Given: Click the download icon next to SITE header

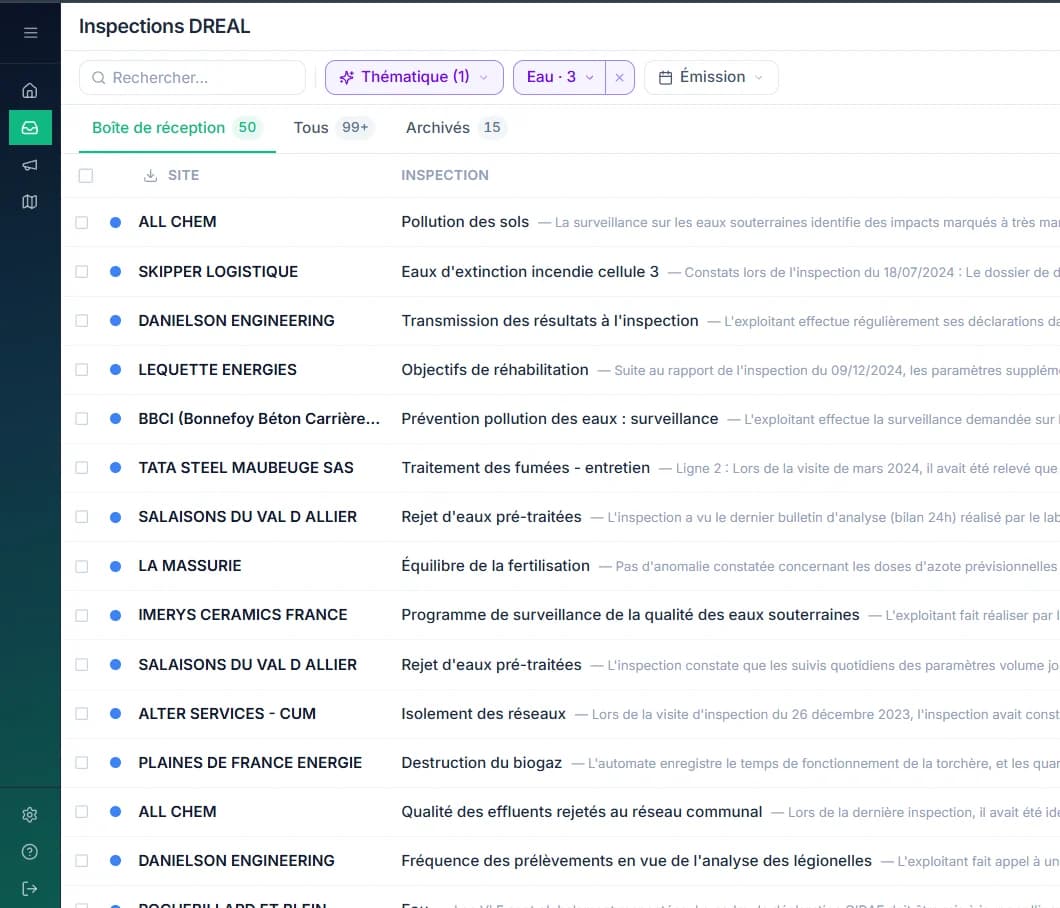Looking at the screenshot, I should 151,175.
